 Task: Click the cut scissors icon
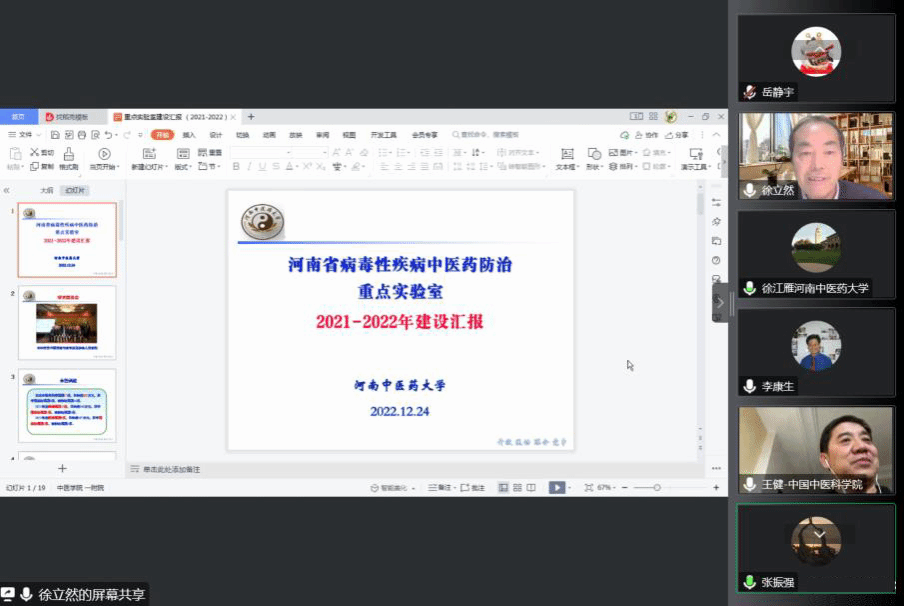tap(35, 153)
